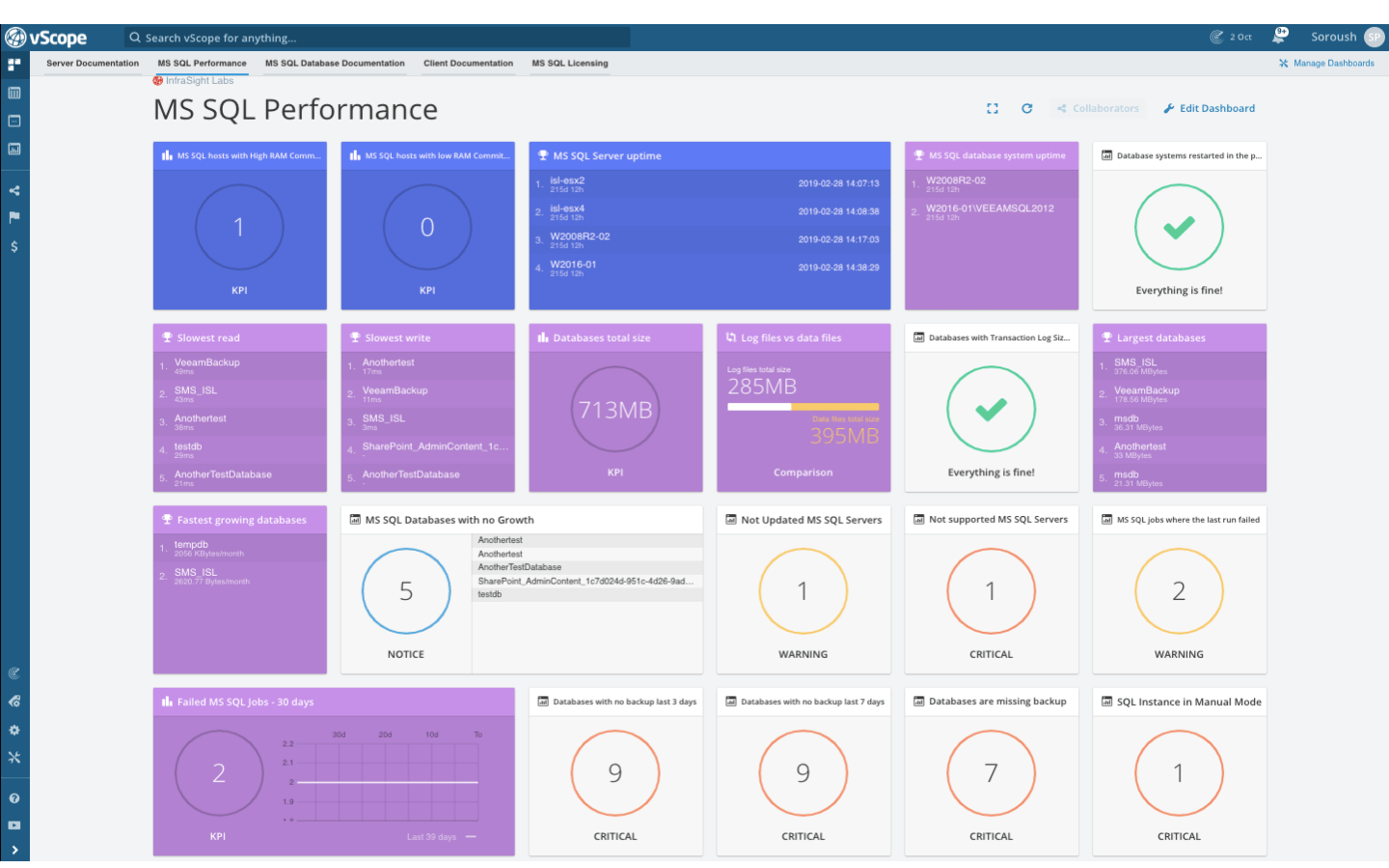
Task: Select W2016-01\VEEAMSQL2012 uptime entry
Action: (991, 212)
